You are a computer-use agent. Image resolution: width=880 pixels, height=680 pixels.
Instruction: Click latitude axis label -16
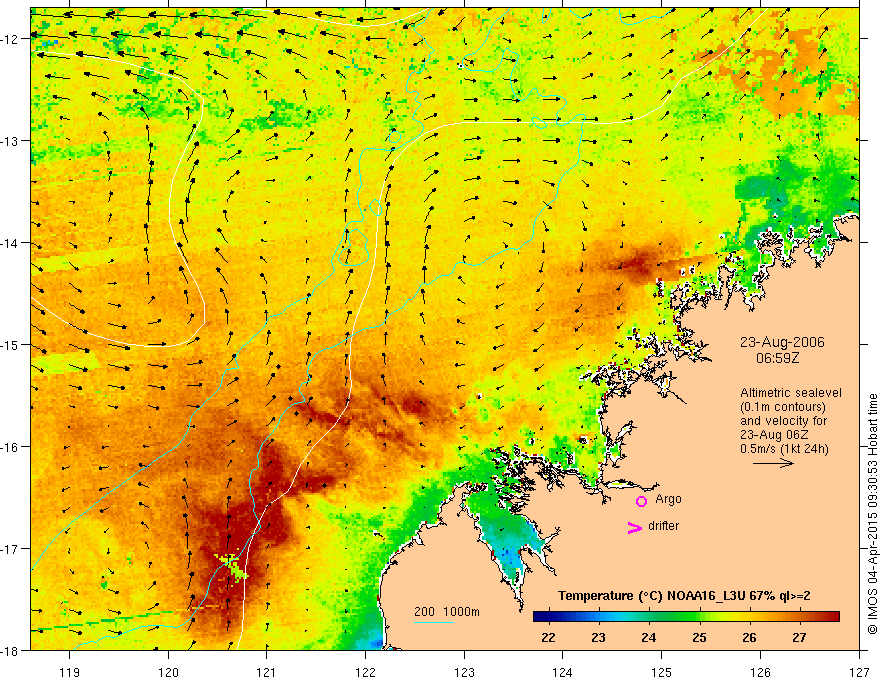[11, 447]
